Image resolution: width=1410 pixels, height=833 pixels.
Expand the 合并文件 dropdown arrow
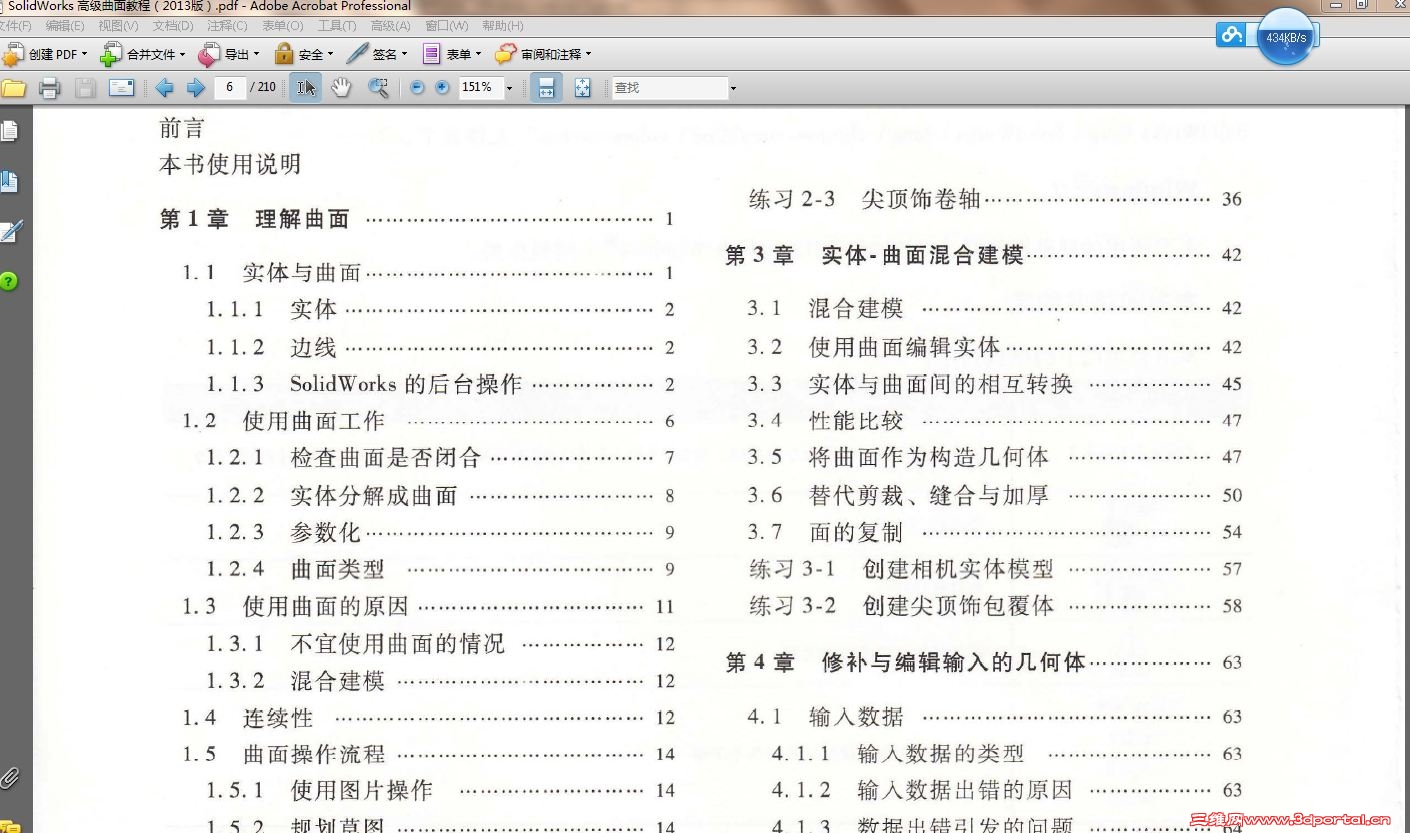(x=182, y=54)
